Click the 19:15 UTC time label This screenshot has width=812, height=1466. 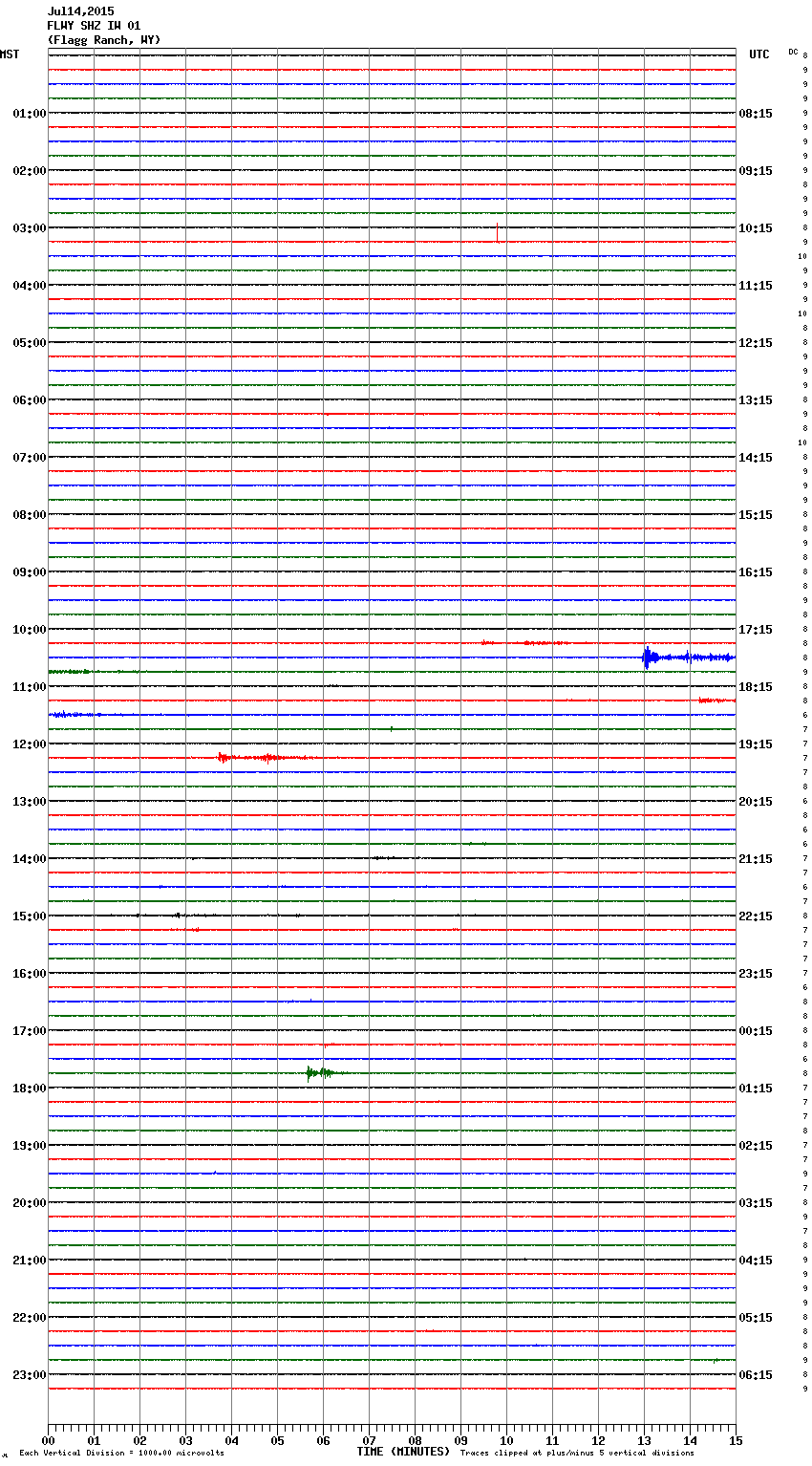[x=756, y=744]
